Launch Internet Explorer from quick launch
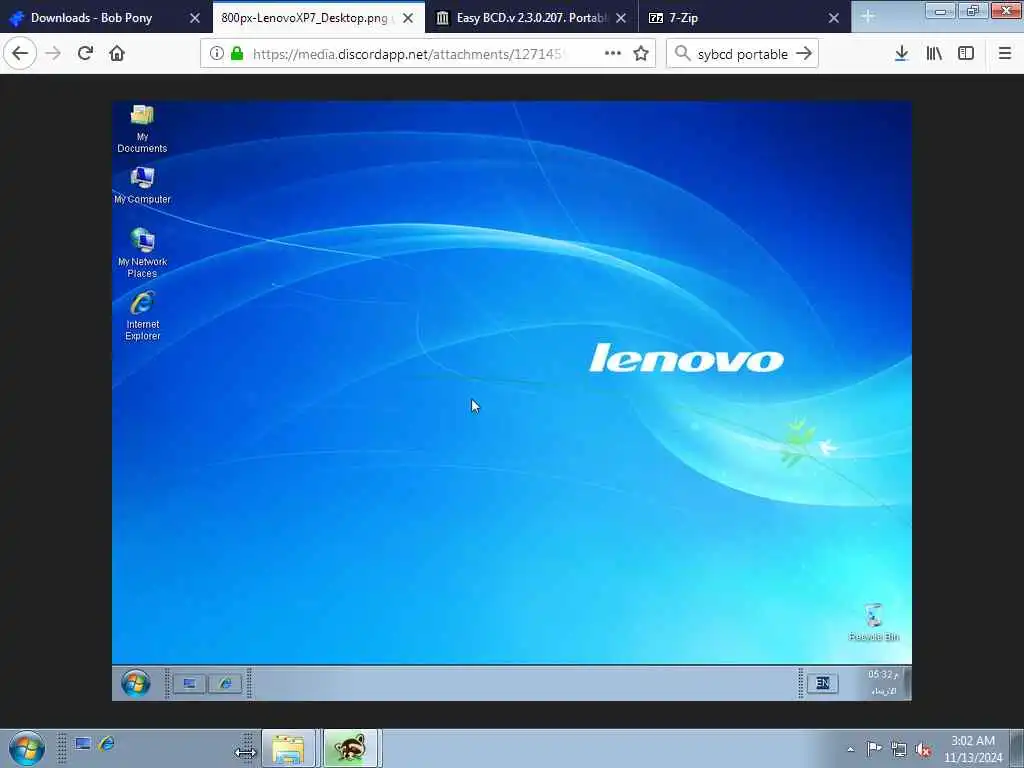The height and width of the screenshot is (768, 1024). pos(106,744)
